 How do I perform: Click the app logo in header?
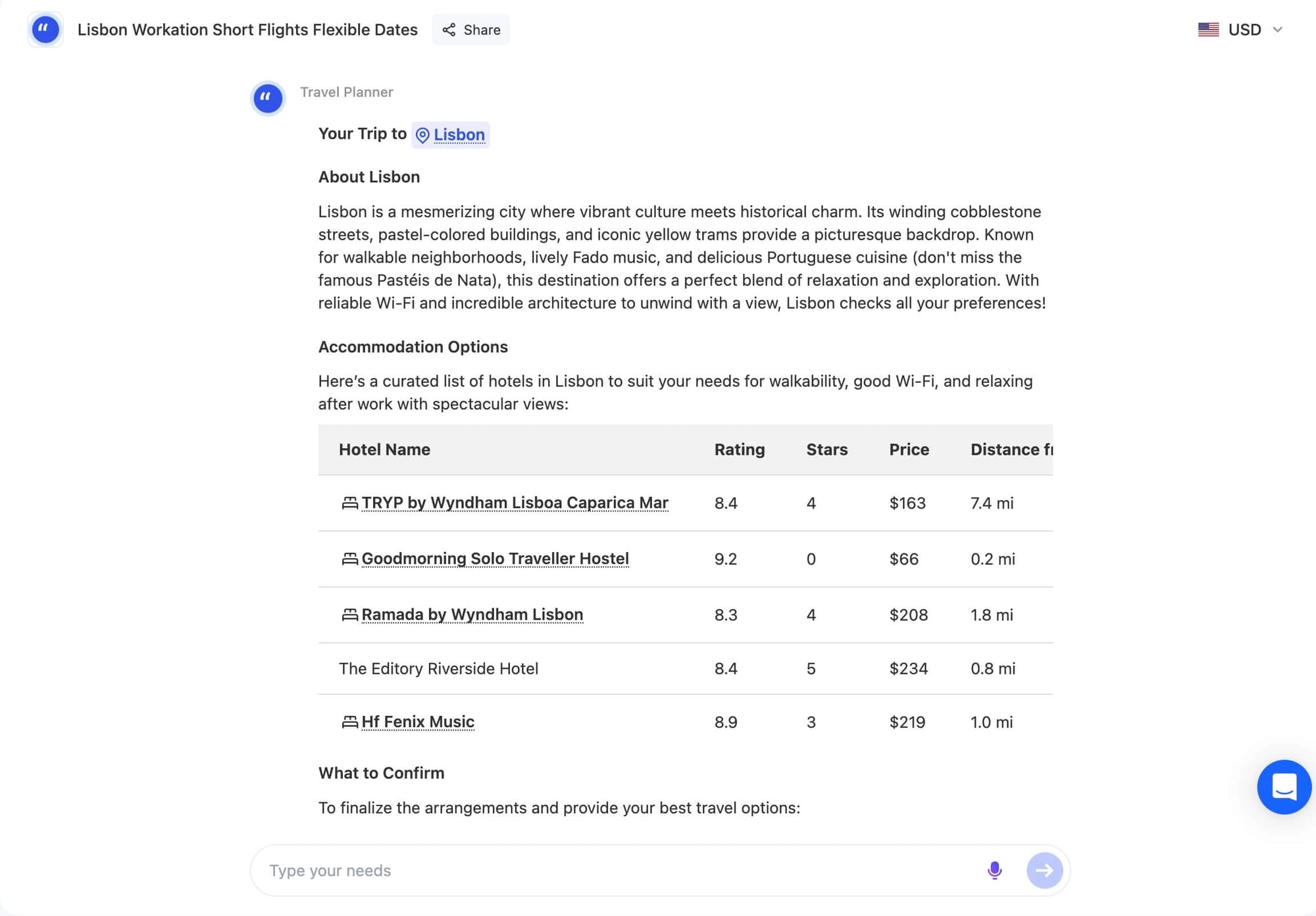(x=45, y=30)
